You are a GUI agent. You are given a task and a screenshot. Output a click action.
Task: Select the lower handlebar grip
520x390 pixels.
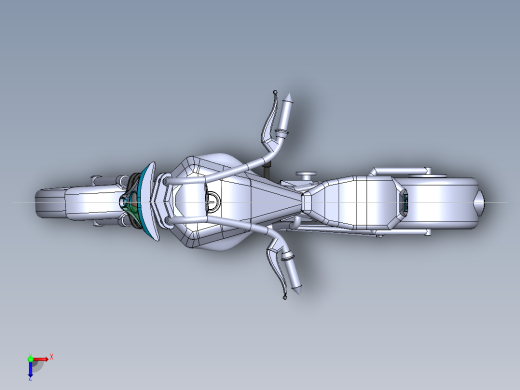292,274
